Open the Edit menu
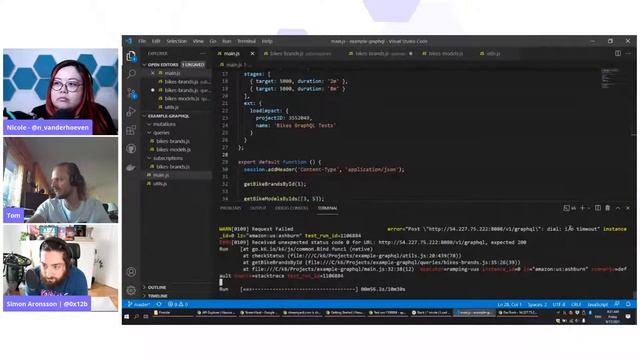This screenshot has height=360, width=640. point(156,41)
